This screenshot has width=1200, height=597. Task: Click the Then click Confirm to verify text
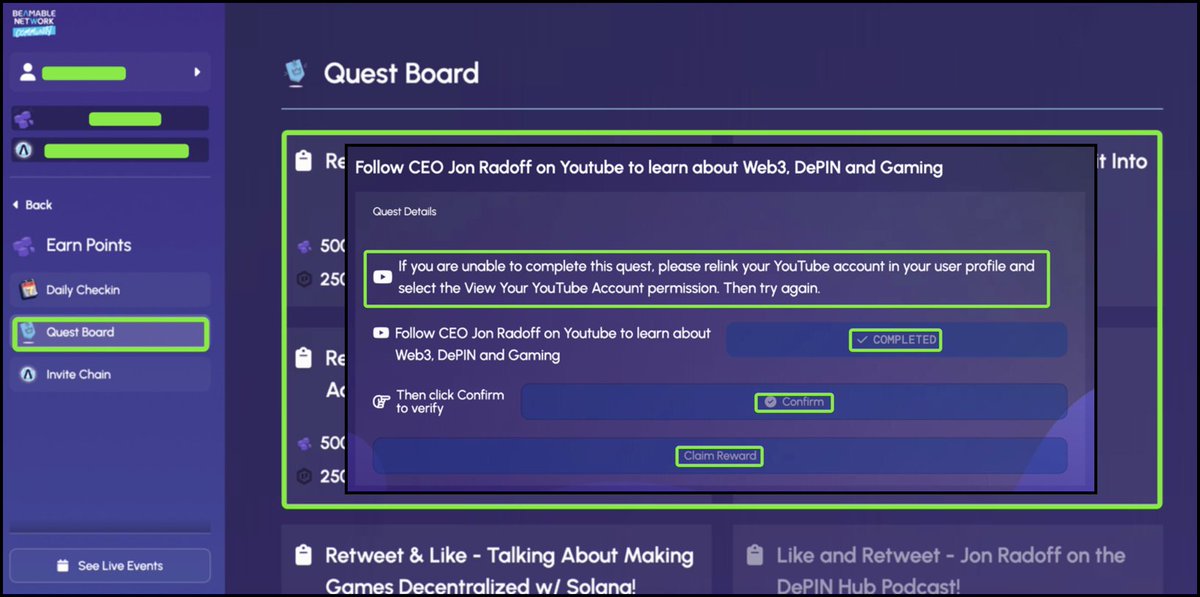pos(450,401)
